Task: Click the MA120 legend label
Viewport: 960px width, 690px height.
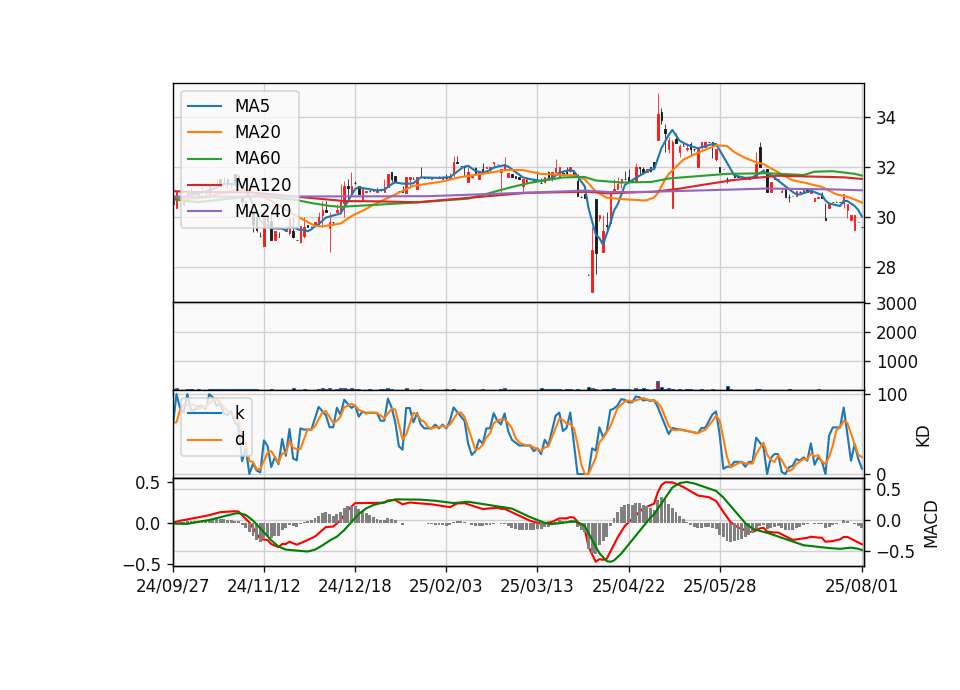Action: pyautogui.click(x=263, y=185)
